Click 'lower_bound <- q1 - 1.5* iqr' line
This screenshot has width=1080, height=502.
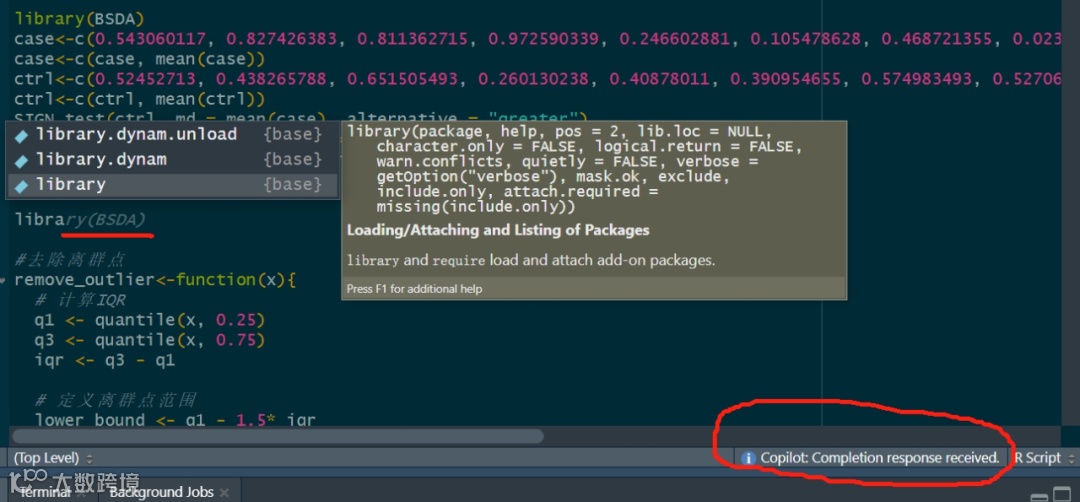[x=175, y=419]
